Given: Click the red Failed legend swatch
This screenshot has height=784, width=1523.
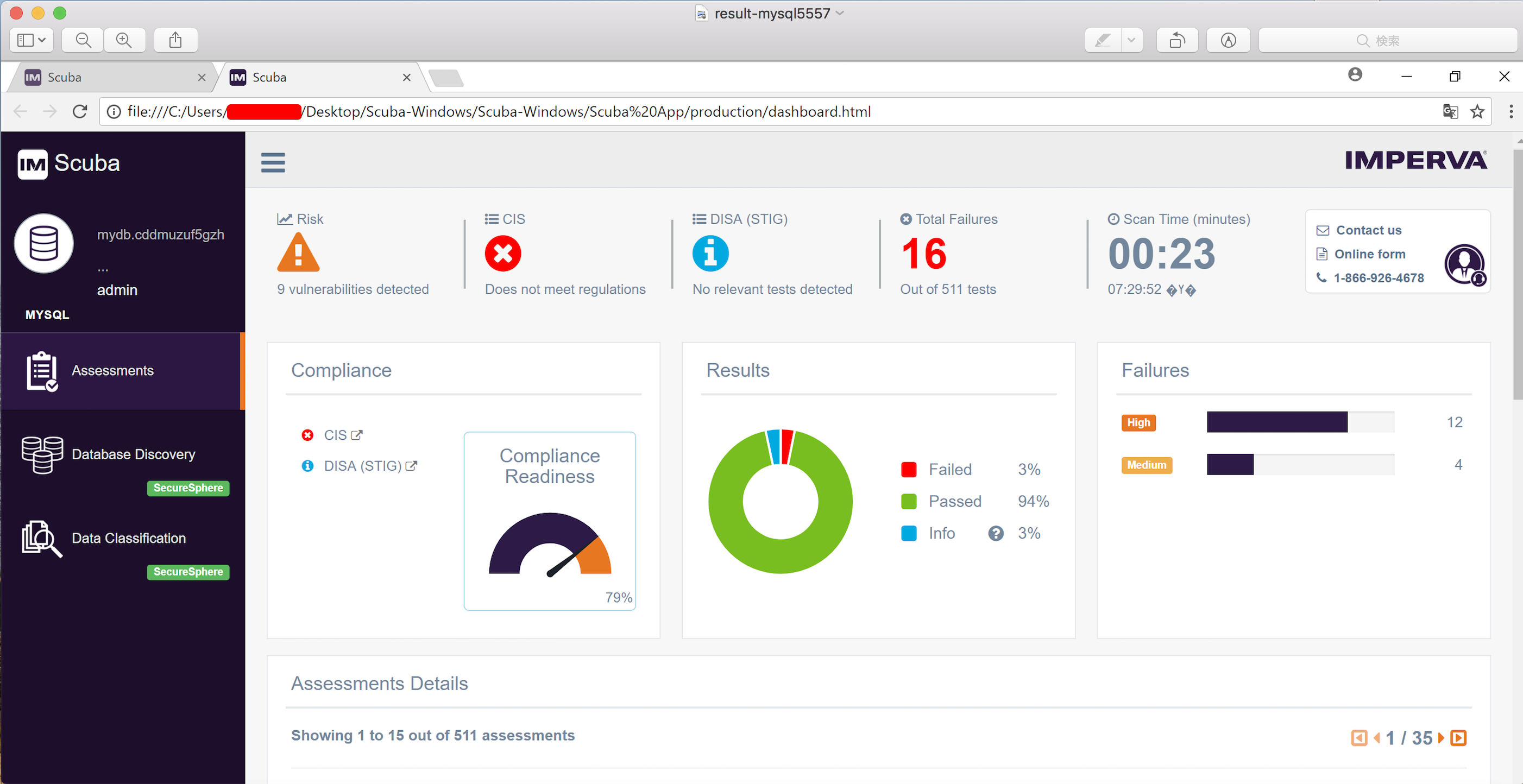Looking at the screenshot, I should tap(908, 470).
